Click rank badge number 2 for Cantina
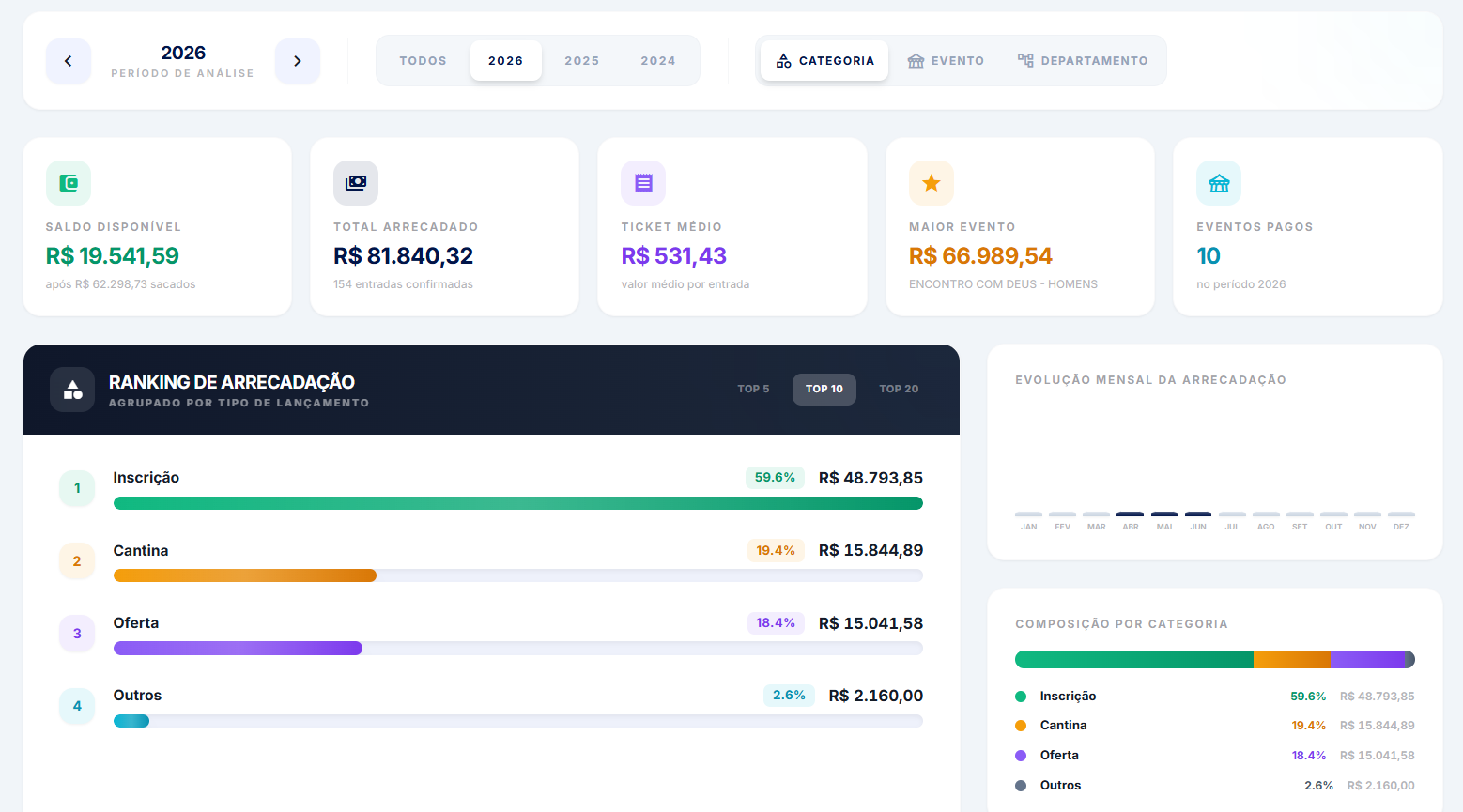This screenshot has width=1463, height=812. coord(77,561)
